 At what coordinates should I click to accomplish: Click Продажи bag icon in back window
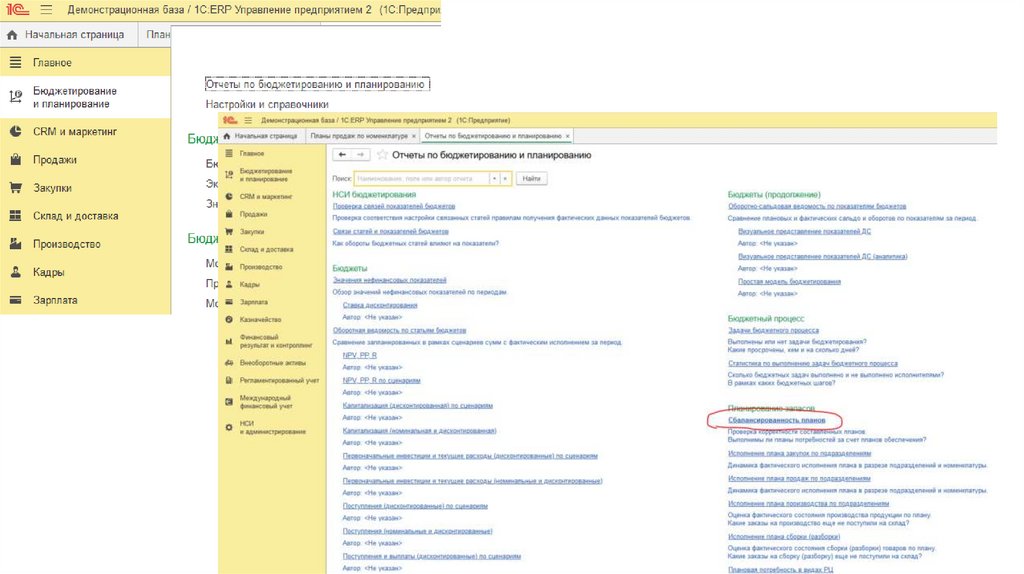pos(16,159)
